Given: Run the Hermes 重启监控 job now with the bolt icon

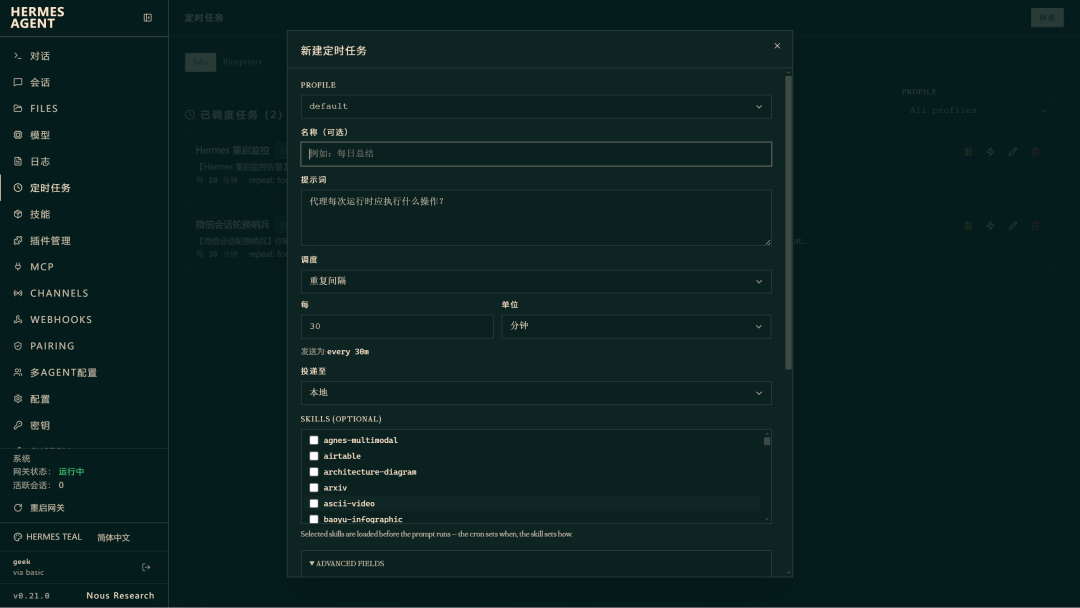Looking at the screenshot, I should [990, 151].
